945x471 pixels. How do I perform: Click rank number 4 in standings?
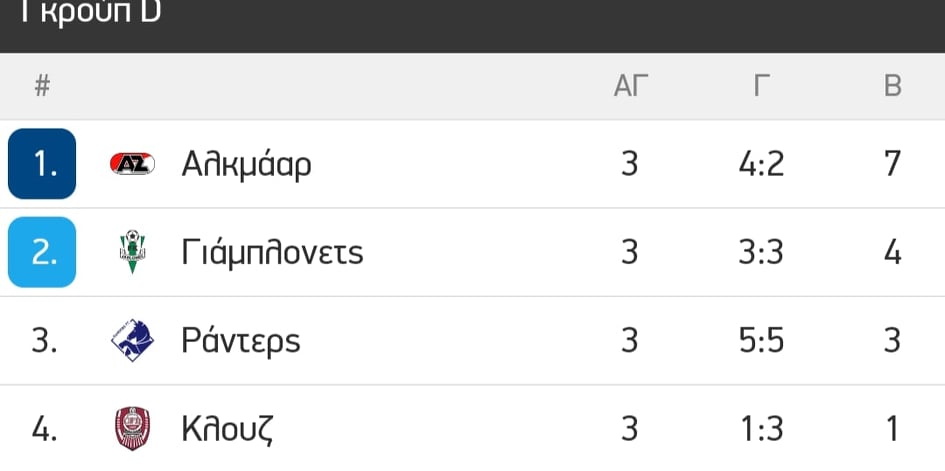tap(44, 429)
